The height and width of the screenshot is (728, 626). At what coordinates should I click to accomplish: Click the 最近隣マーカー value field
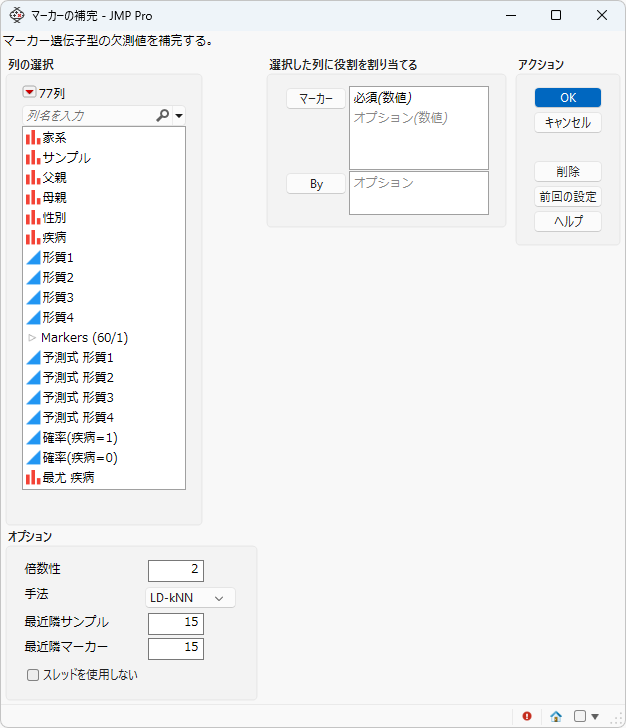pyautogui.click(x=176, y=649)
